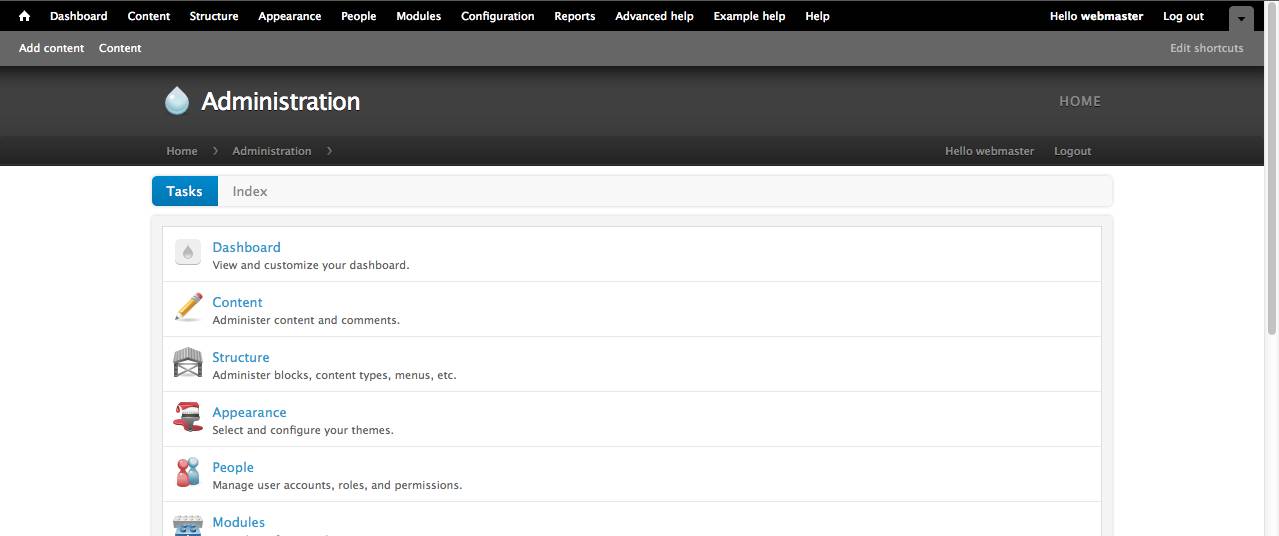Open Reports from the admin toolbar
The height and width of the screenshot is (536, 1279).
pyautogui.click(x=574, y=16)
